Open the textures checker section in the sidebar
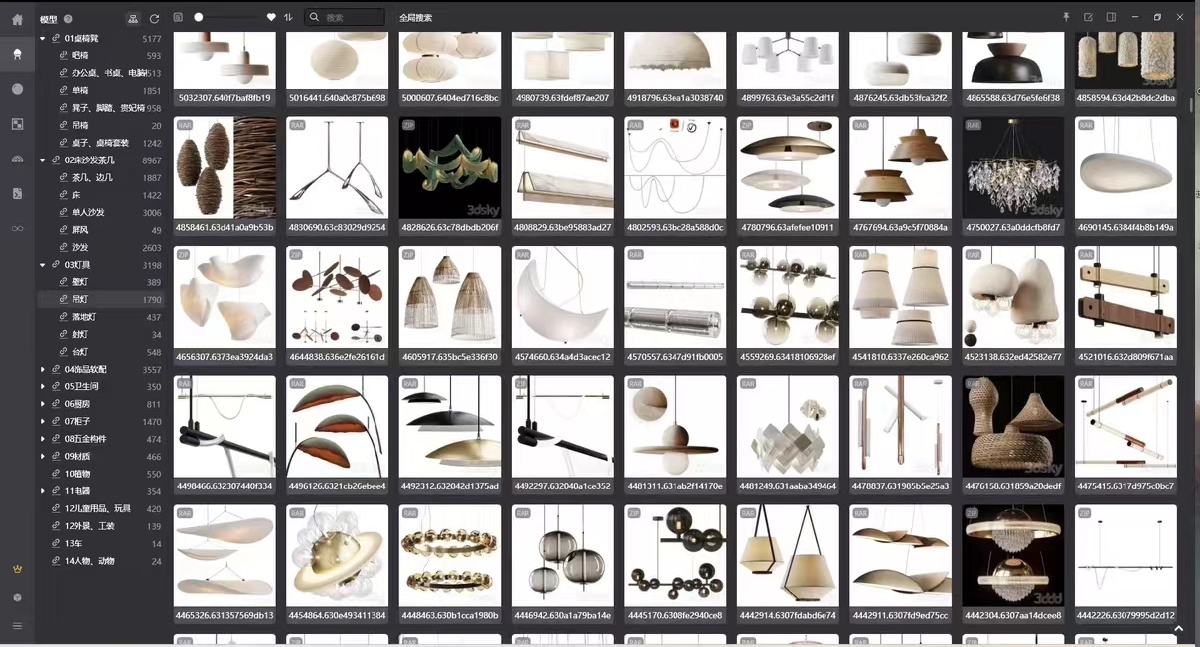Image resolution: width=1200 pixels, height=647 pixels. click(17, 124)
